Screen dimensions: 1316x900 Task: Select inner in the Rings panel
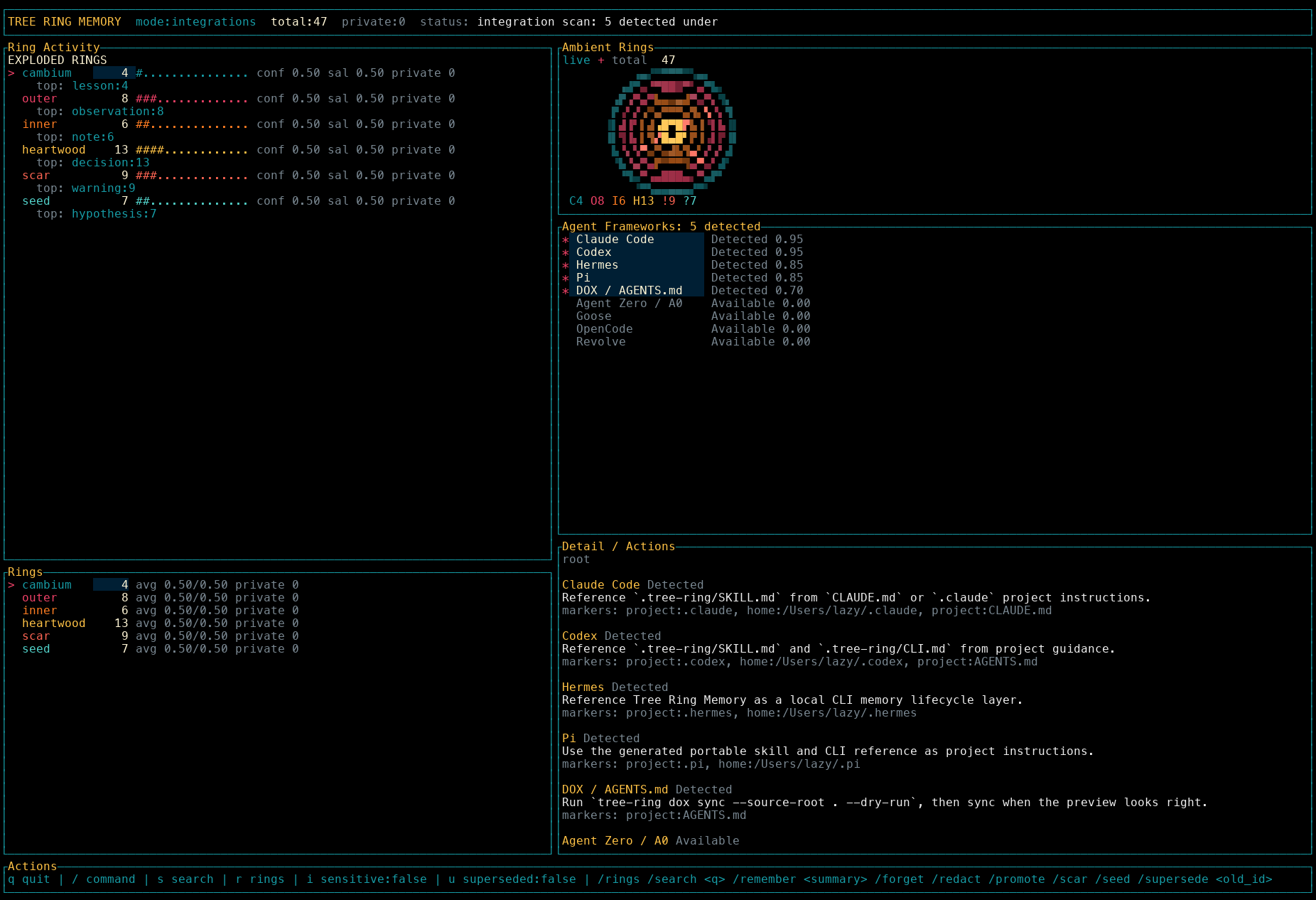(153, 611)
